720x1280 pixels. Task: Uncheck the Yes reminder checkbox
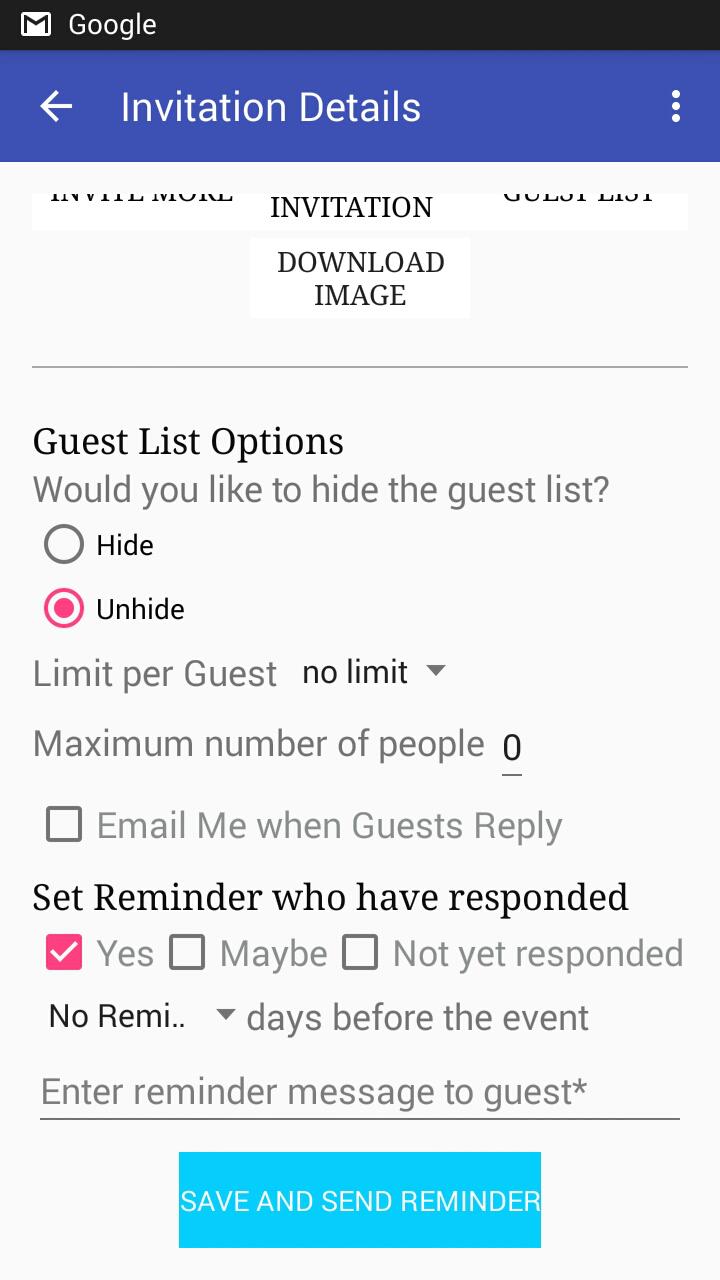pyautogui.click(x=64, y=954)
